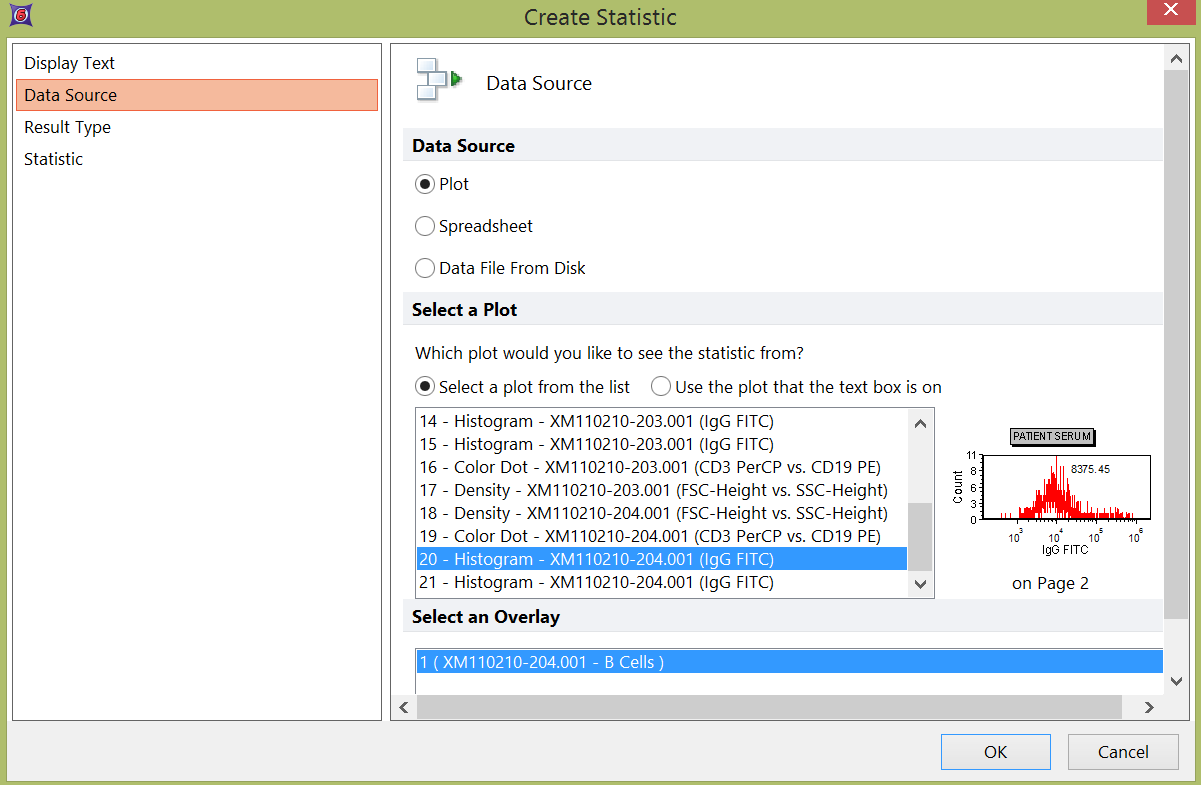The image size is (1201, 785).
Task: Click the Cancel button
Action: pyautogui.click(x=1123, y=752)
